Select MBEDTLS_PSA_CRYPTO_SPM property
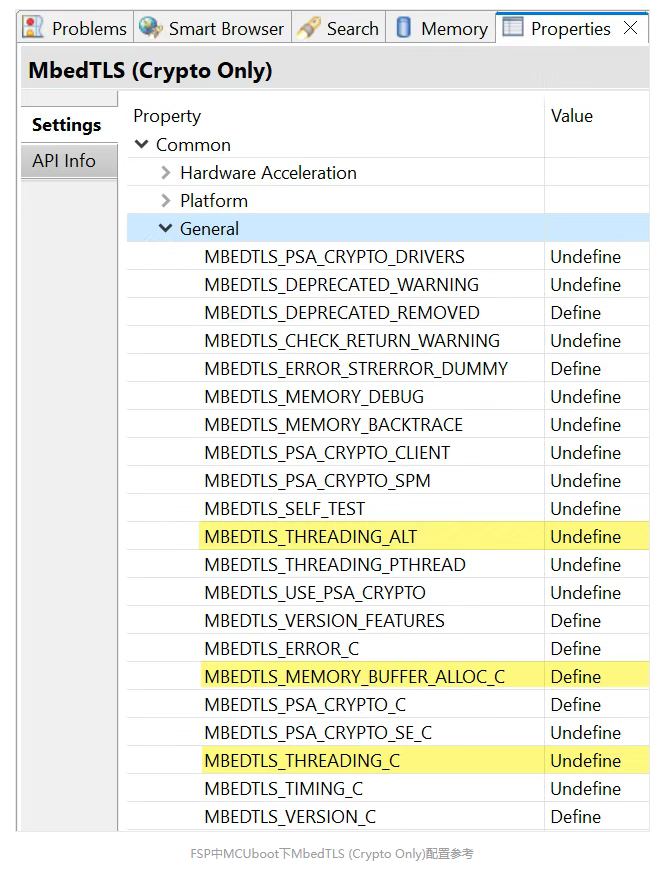663x879 pixels. 317,481
